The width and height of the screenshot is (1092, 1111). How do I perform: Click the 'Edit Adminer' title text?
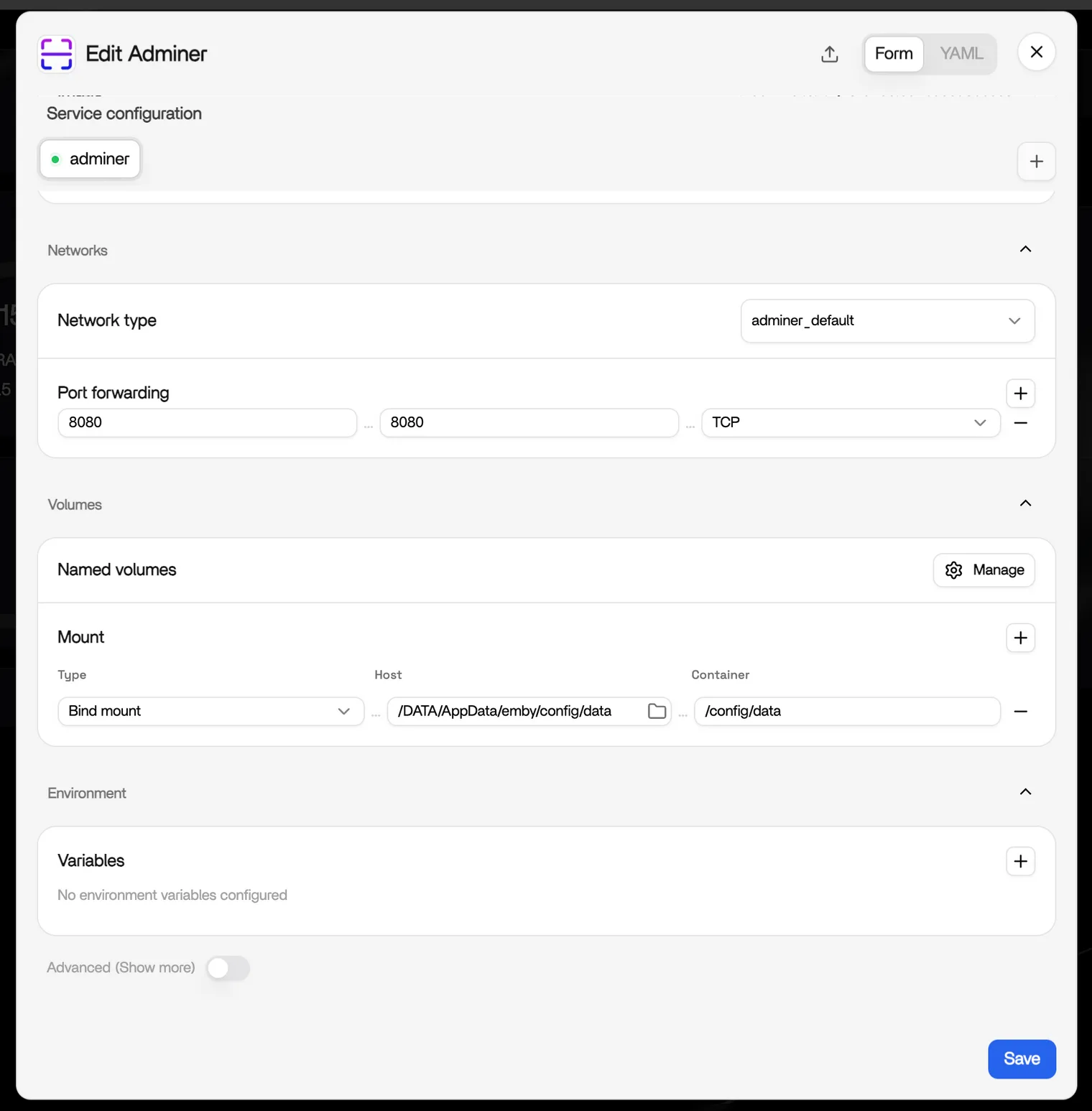pos(147,54)
